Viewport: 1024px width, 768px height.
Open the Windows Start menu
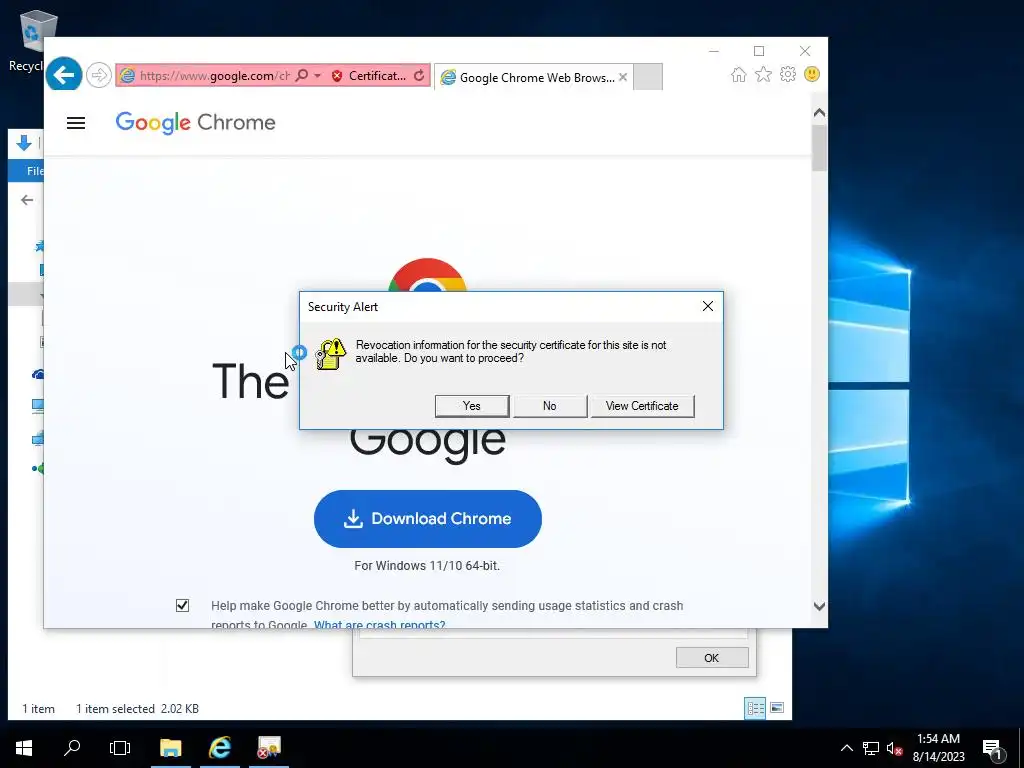(24, 748)
